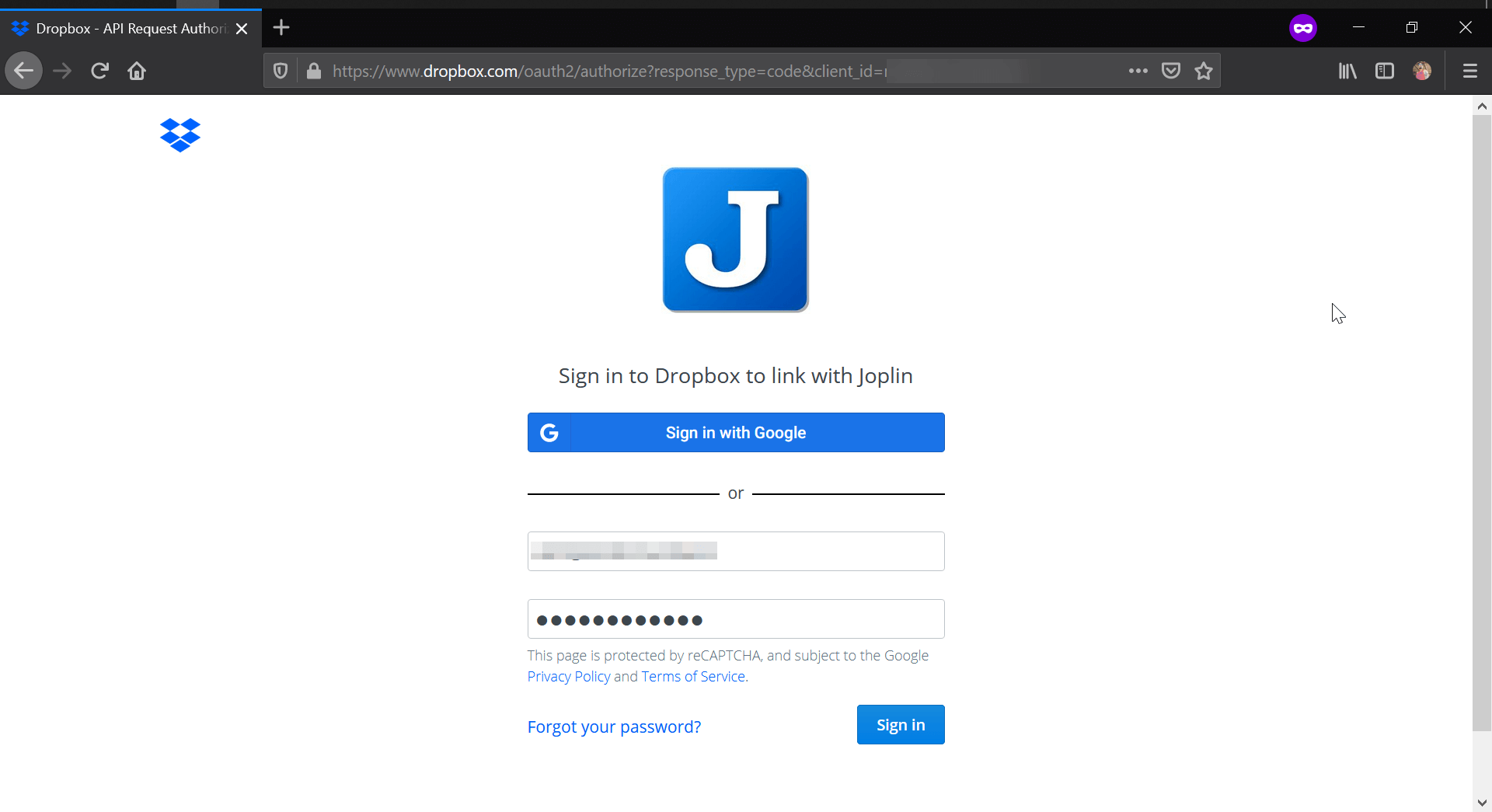Image resolution: width=1492 pixels, height=812 pixels.
Task: Click the tracking protection shield icon
Action: tap(280, 71)
